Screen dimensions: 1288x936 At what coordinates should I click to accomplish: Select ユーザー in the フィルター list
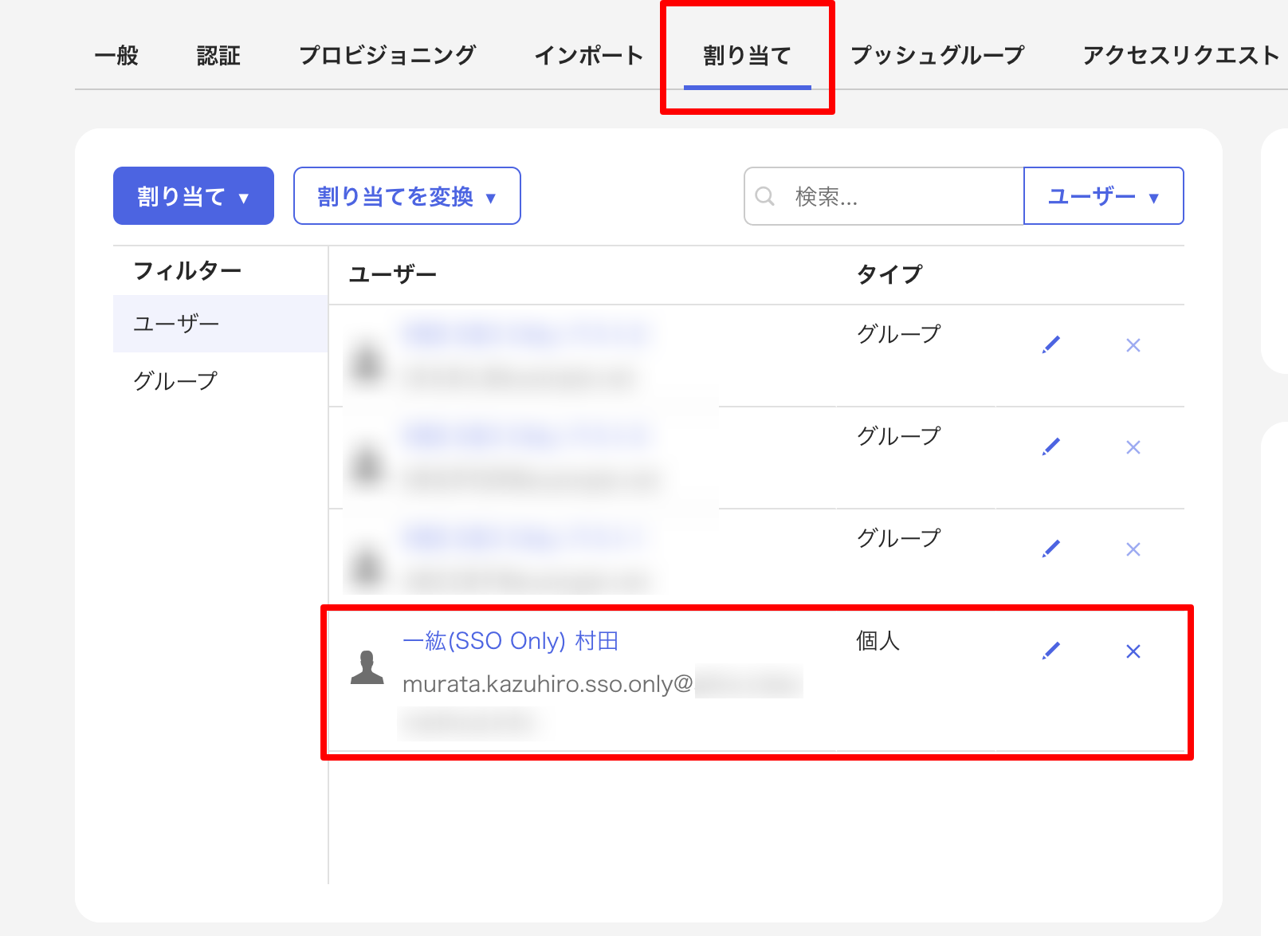175,324
